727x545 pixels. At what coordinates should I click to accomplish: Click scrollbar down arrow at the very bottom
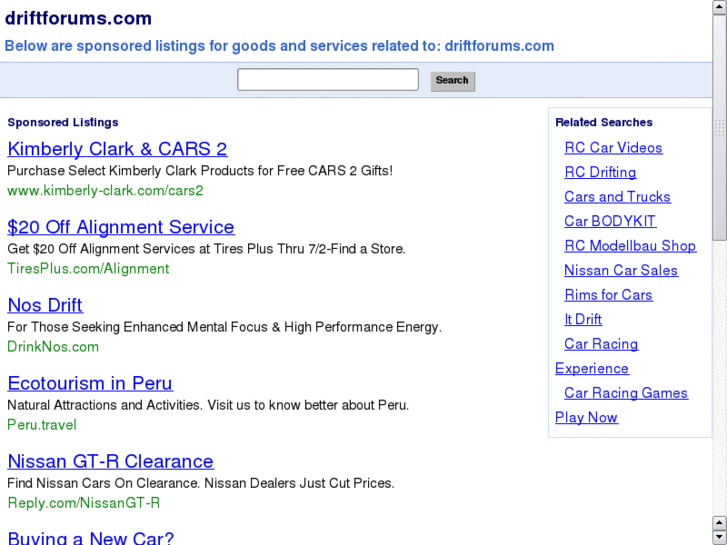point(719,537)
